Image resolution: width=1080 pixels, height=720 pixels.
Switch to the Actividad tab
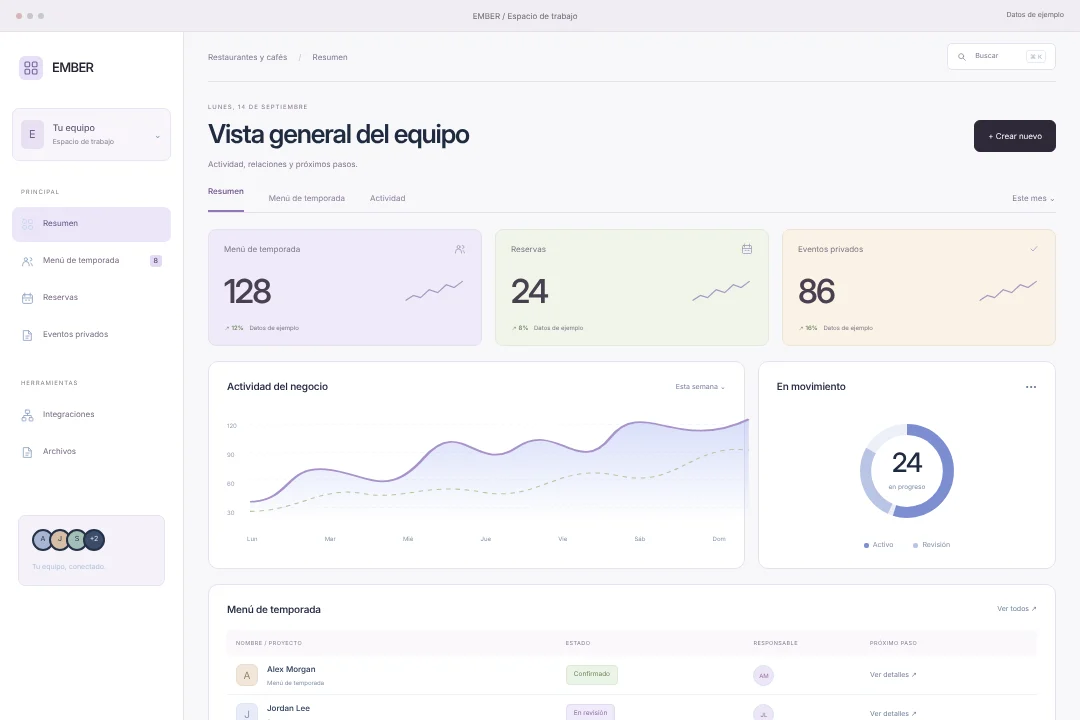click(x=388, y=198)
